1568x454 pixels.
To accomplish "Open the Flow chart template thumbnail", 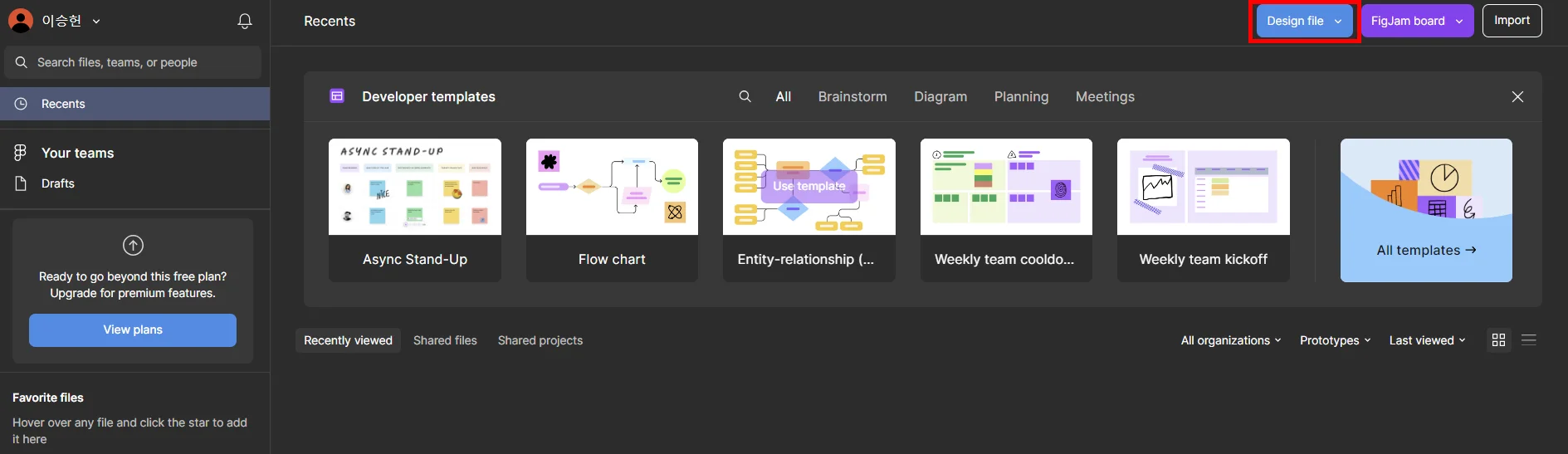I will tap(612, 187).
